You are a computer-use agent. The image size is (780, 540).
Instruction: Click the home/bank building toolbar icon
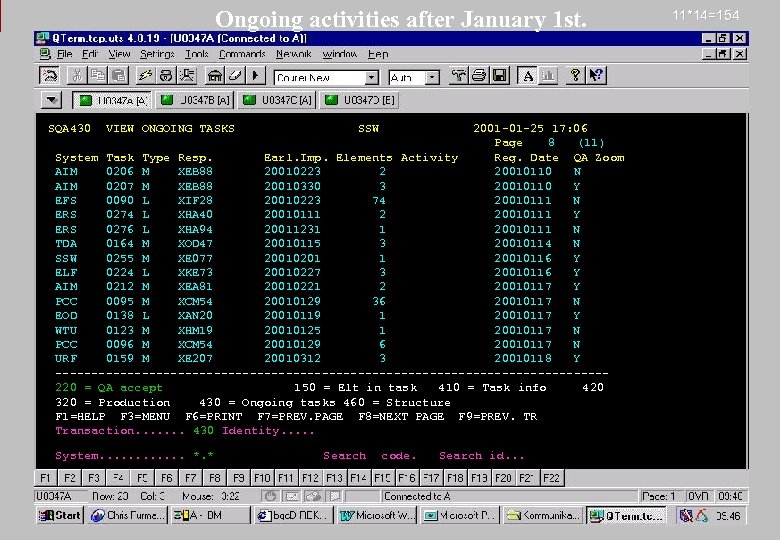[x=215, y=76]
